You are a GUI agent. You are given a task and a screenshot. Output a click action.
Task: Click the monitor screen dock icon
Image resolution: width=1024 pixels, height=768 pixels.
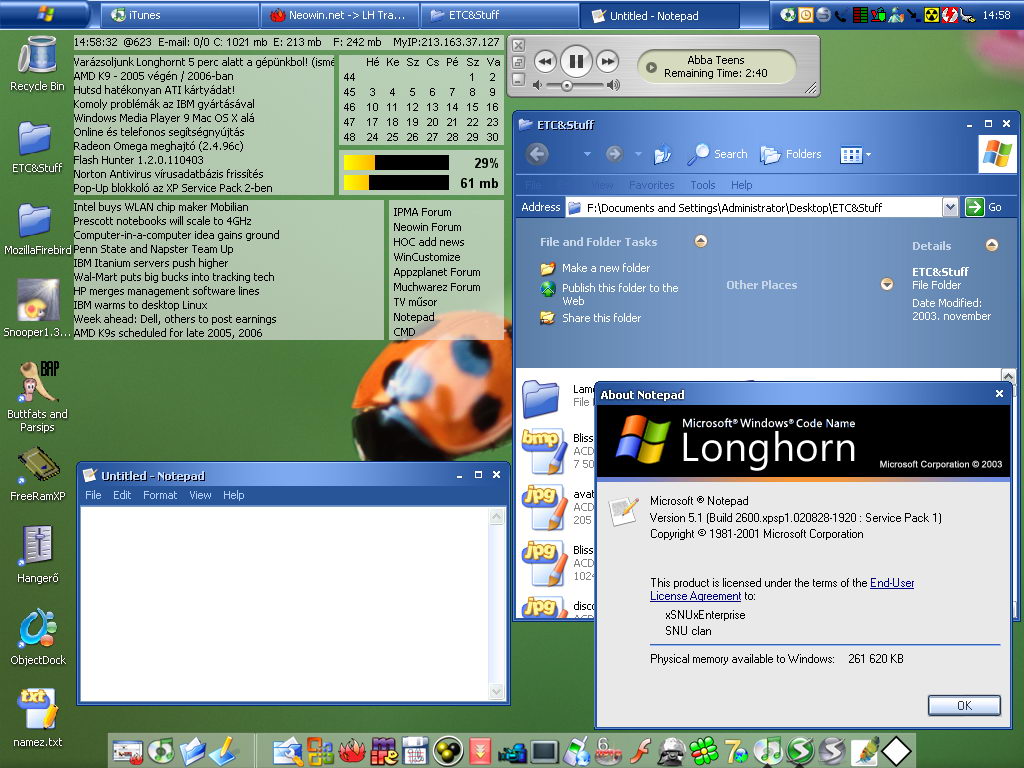click(x=545, y=752)
